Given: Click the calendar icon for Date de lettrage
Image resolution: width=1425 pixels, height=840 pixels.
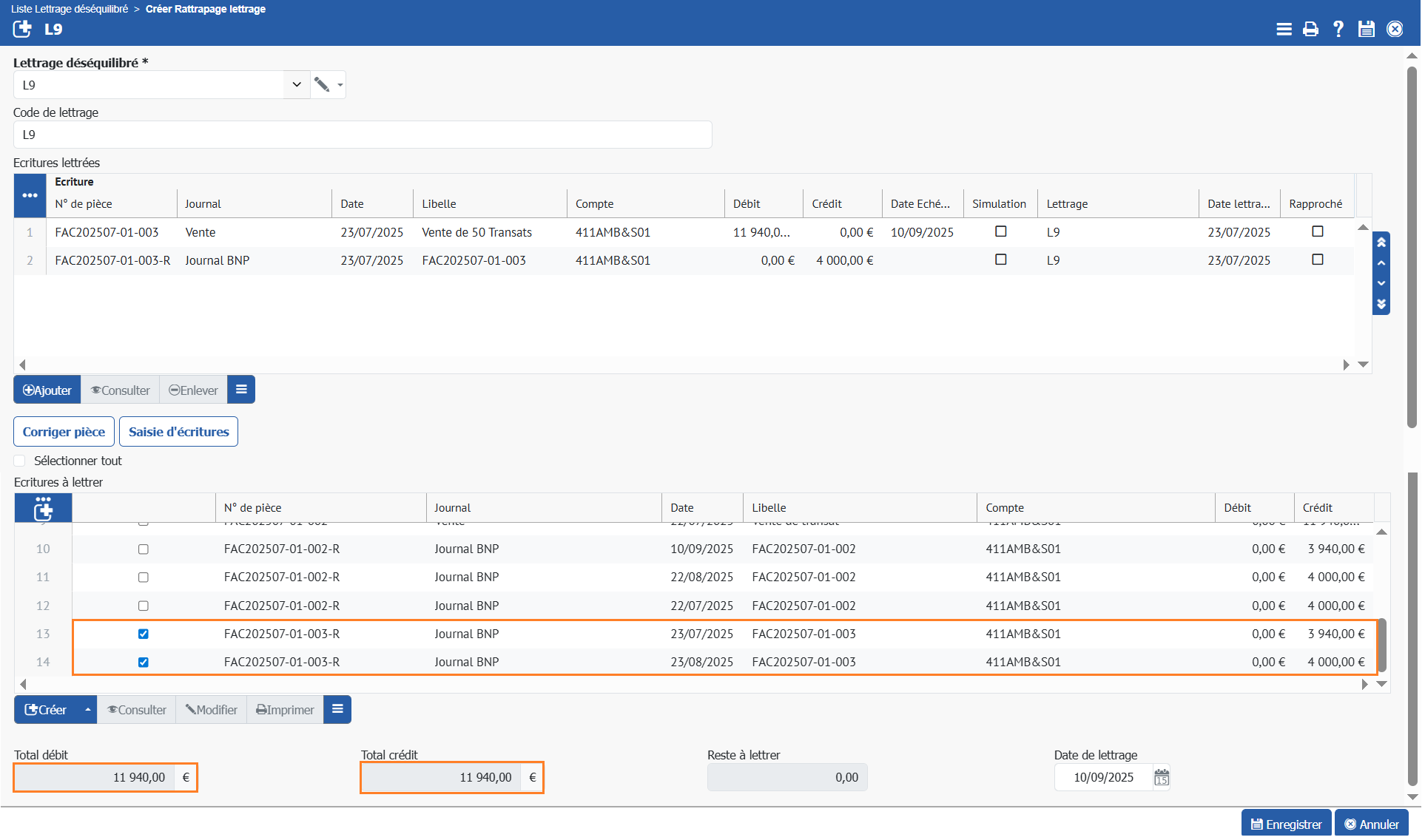Looking at the screenshot, I should 1162,777.
